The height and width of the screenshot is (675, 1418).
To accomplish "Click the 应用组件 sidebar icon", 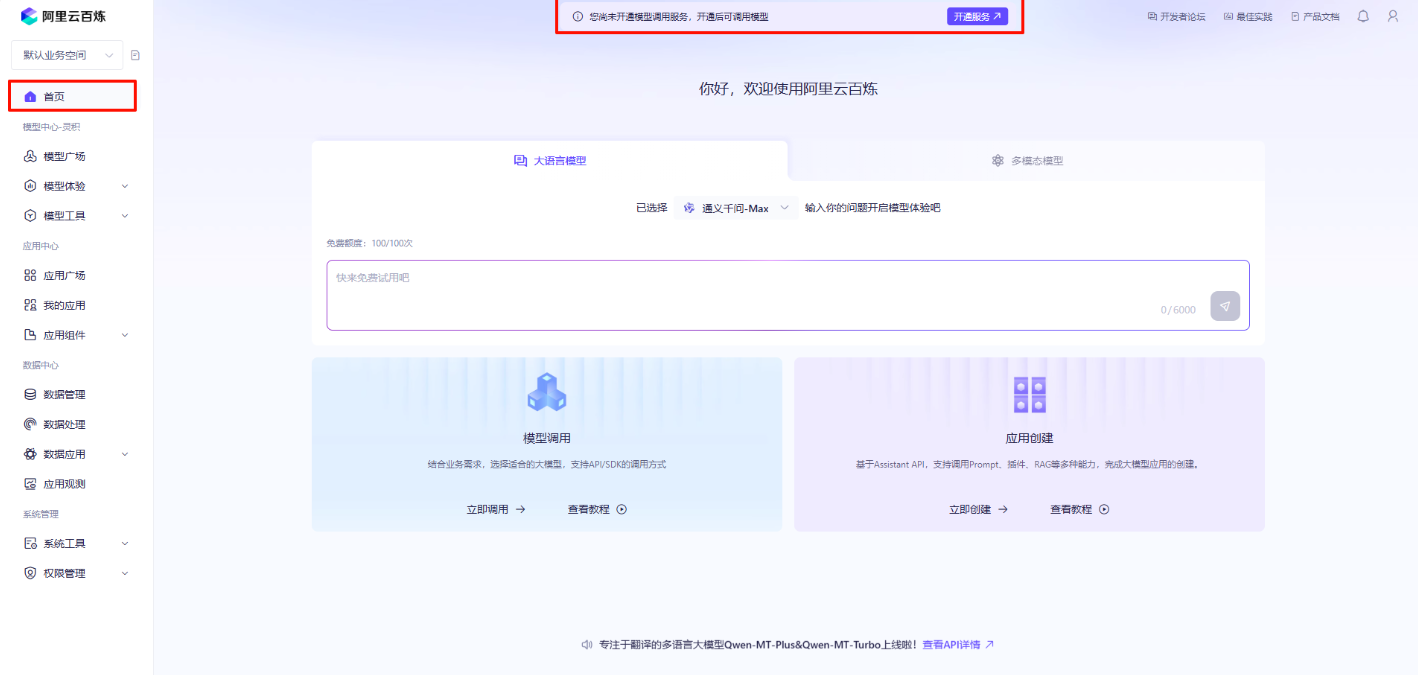I will [30, 335].
